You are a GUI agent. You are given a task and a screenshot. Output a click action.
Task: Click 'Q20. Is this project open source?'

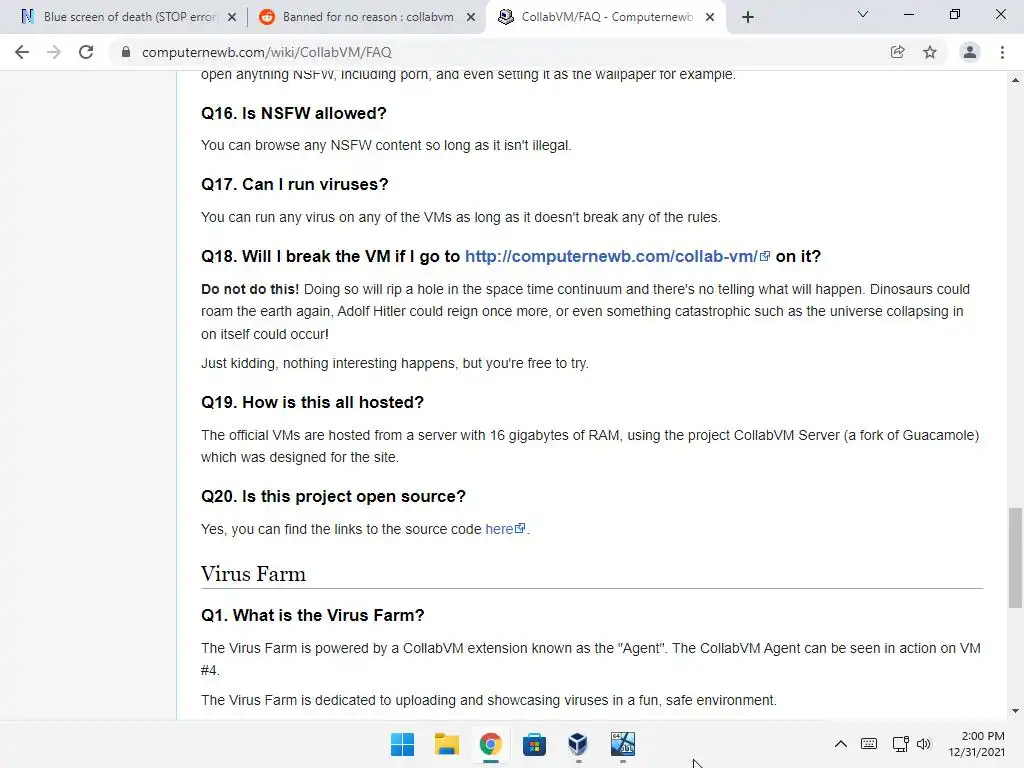333,496
